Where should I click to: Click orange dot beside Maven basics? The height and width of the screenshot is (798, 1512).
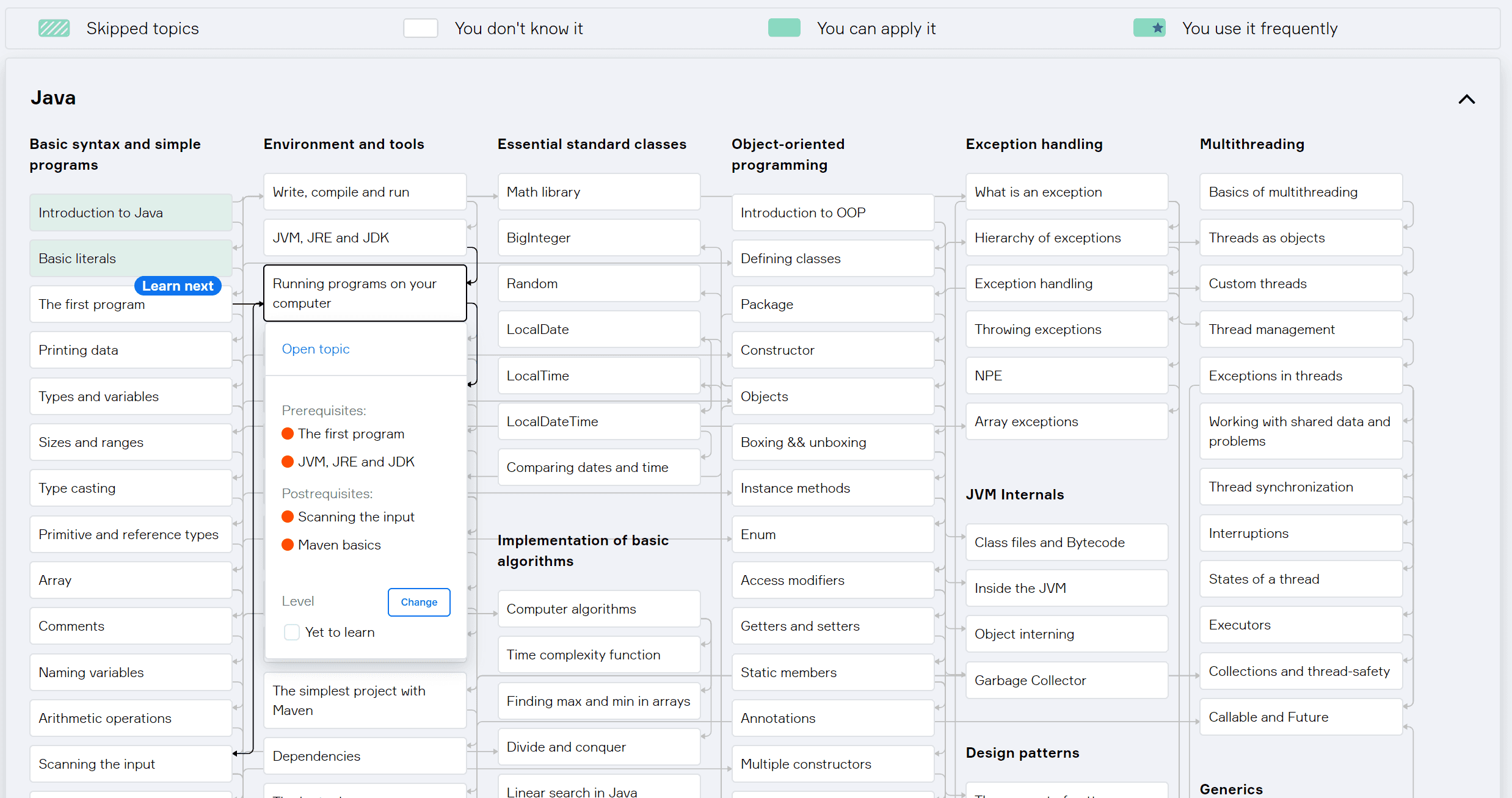[x=288, y=545]
